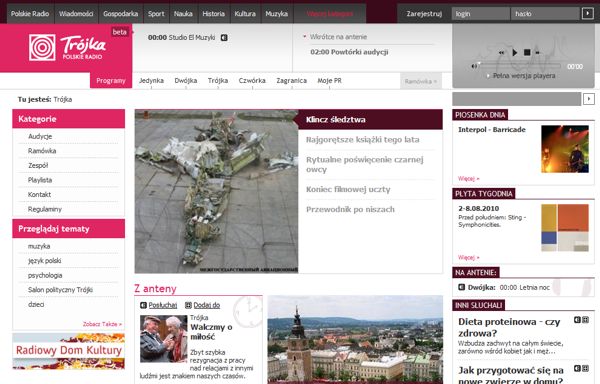Open the Pełna wersja playera link
Viewport: 600px width, 384px height.
(x=524, y=76)
